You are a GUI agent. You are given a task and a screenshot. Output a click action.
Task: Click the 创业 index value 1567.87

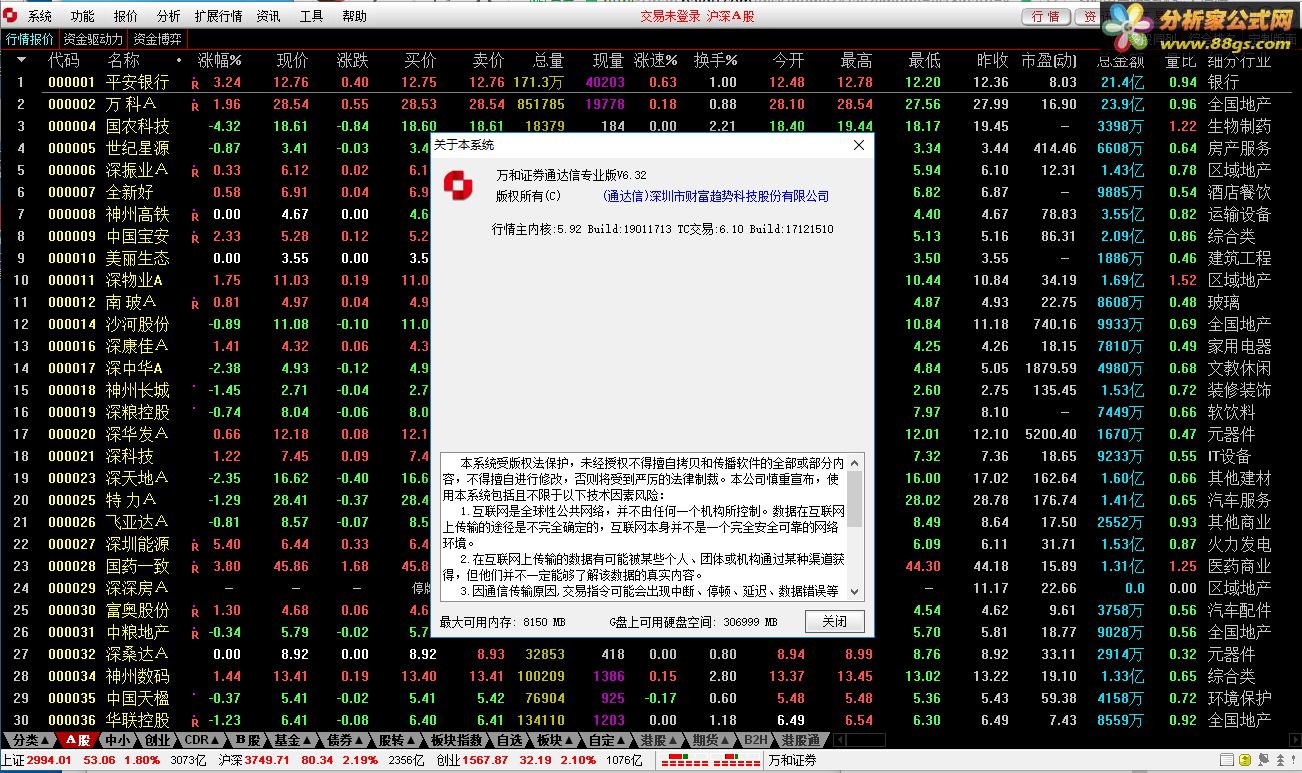(x=486, y=760)
